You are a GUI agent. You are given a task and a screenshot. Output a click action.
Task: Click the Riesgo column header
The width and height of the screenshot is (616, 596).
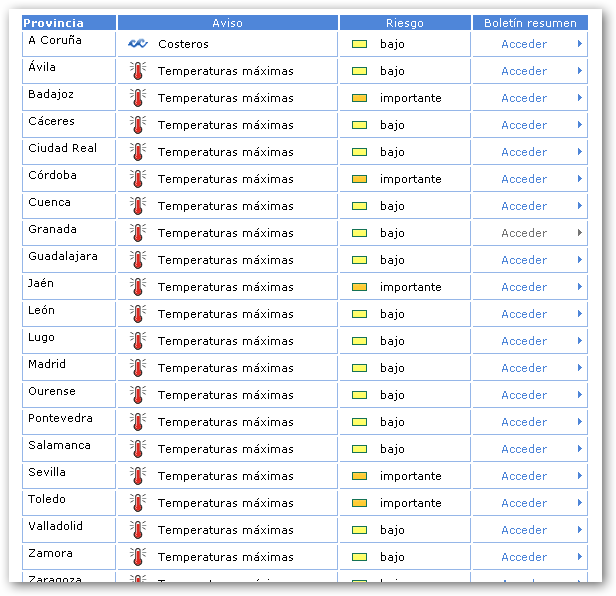pos(404,23)
